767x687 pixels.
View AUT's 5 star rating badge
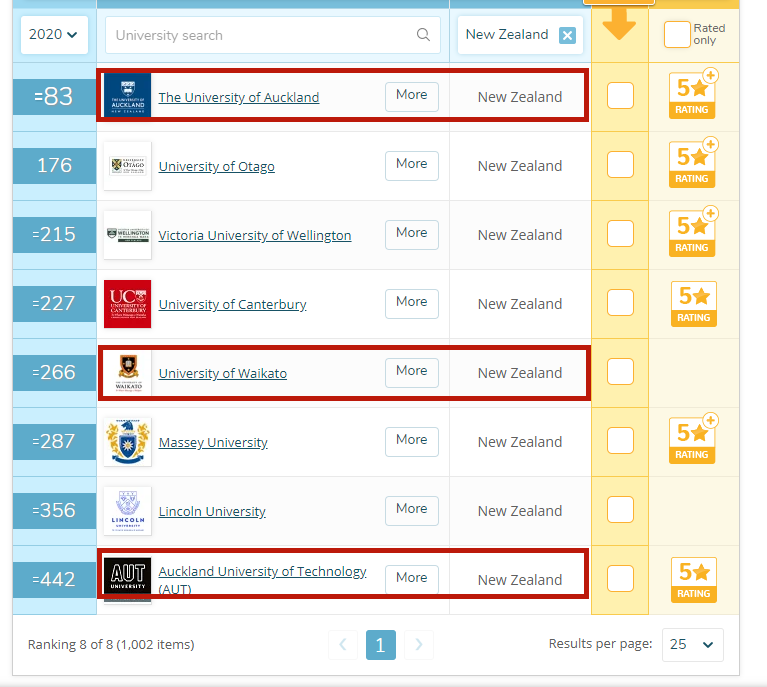click(694, 580)
